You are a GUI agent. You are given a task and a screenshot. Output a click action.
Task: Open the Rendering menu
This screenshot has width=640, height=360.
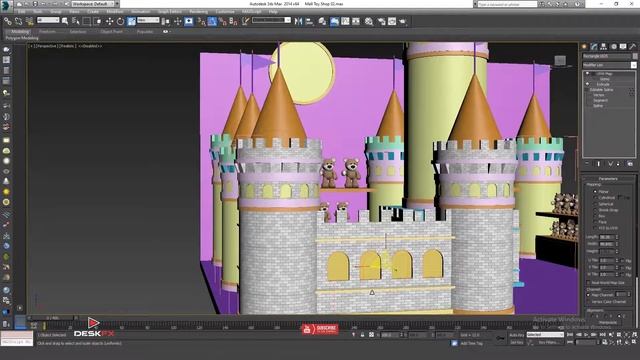tap(198, 12)
